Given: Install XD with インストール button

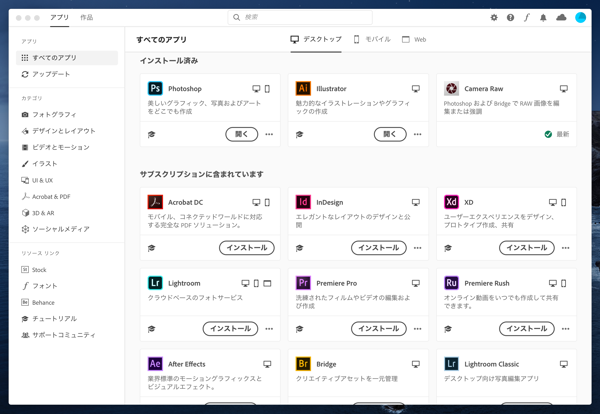Looking at the screenshot, I should (527, 248).
